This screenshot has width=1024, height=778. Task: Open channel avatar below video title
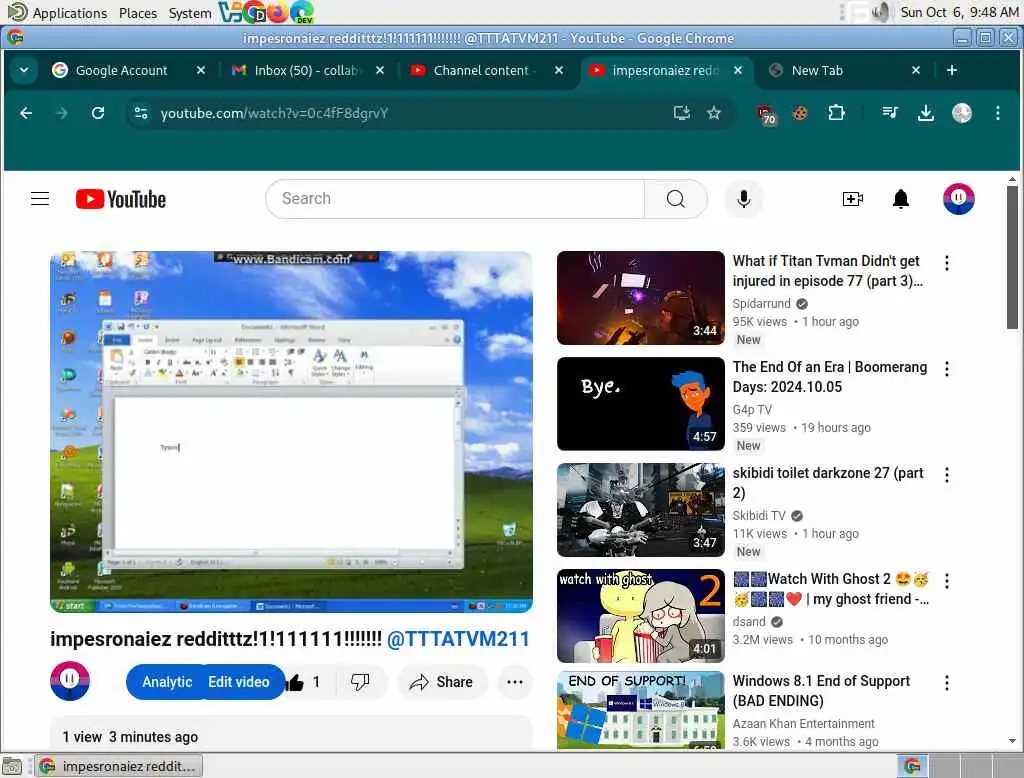coord(70,681)
